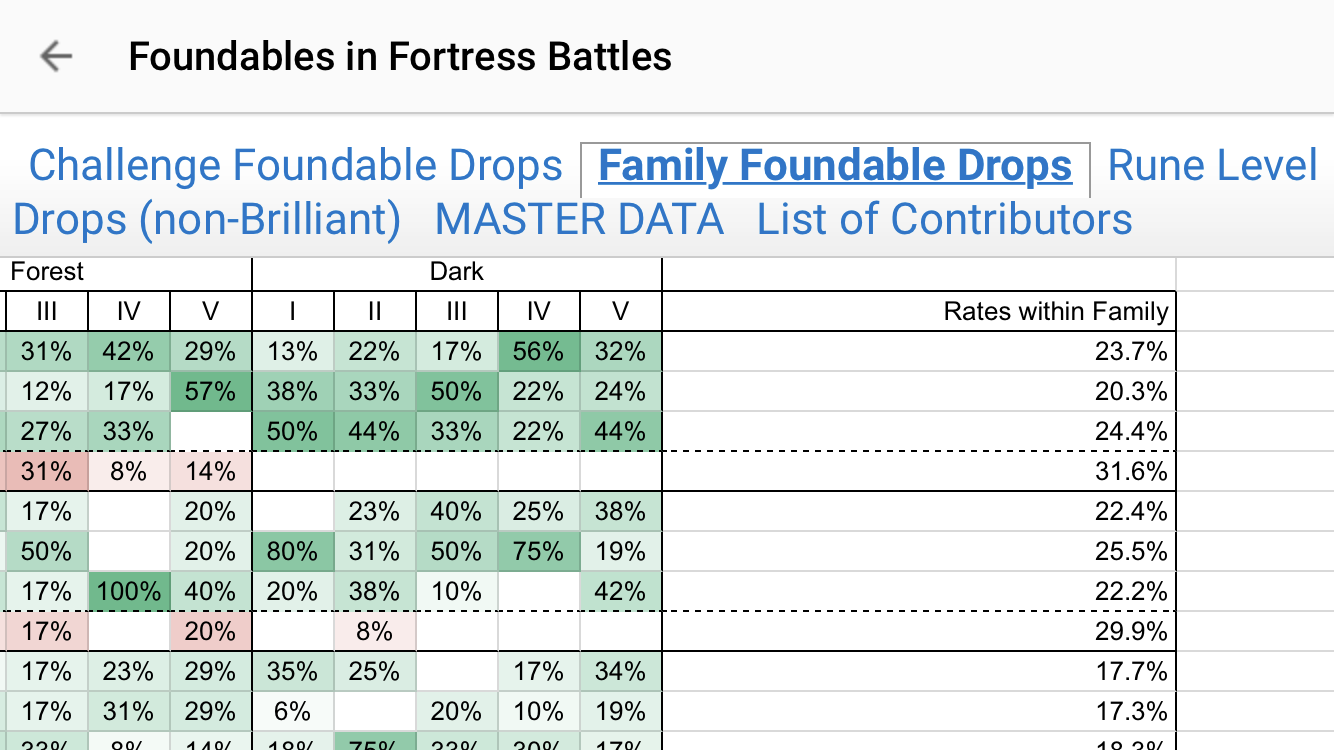Viewport: 1334px width, 750px height.
Task: Select the Dark family header cell
Action: coord(456,272)
